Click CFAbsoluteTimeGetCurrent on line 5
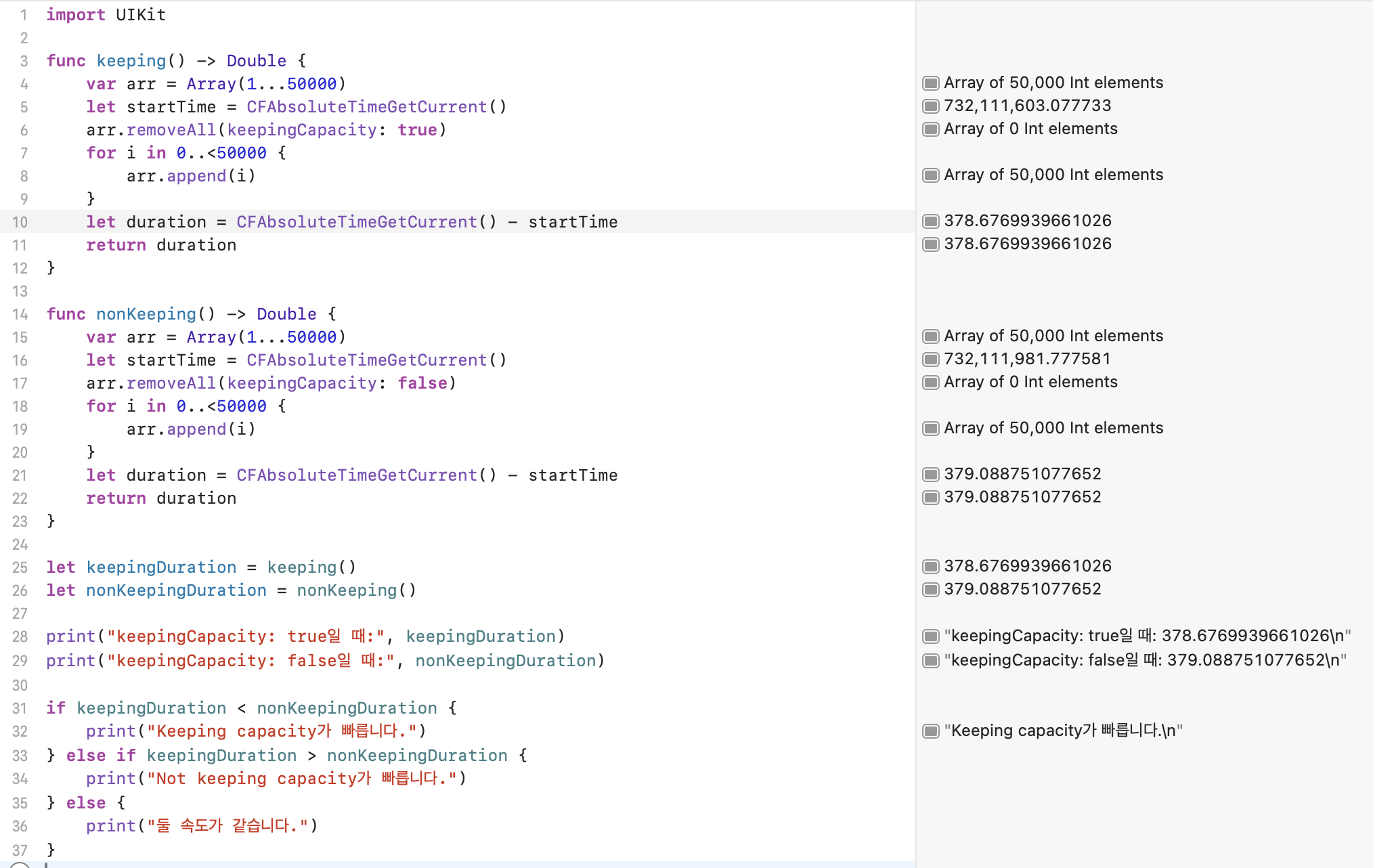 pos(366,107)
